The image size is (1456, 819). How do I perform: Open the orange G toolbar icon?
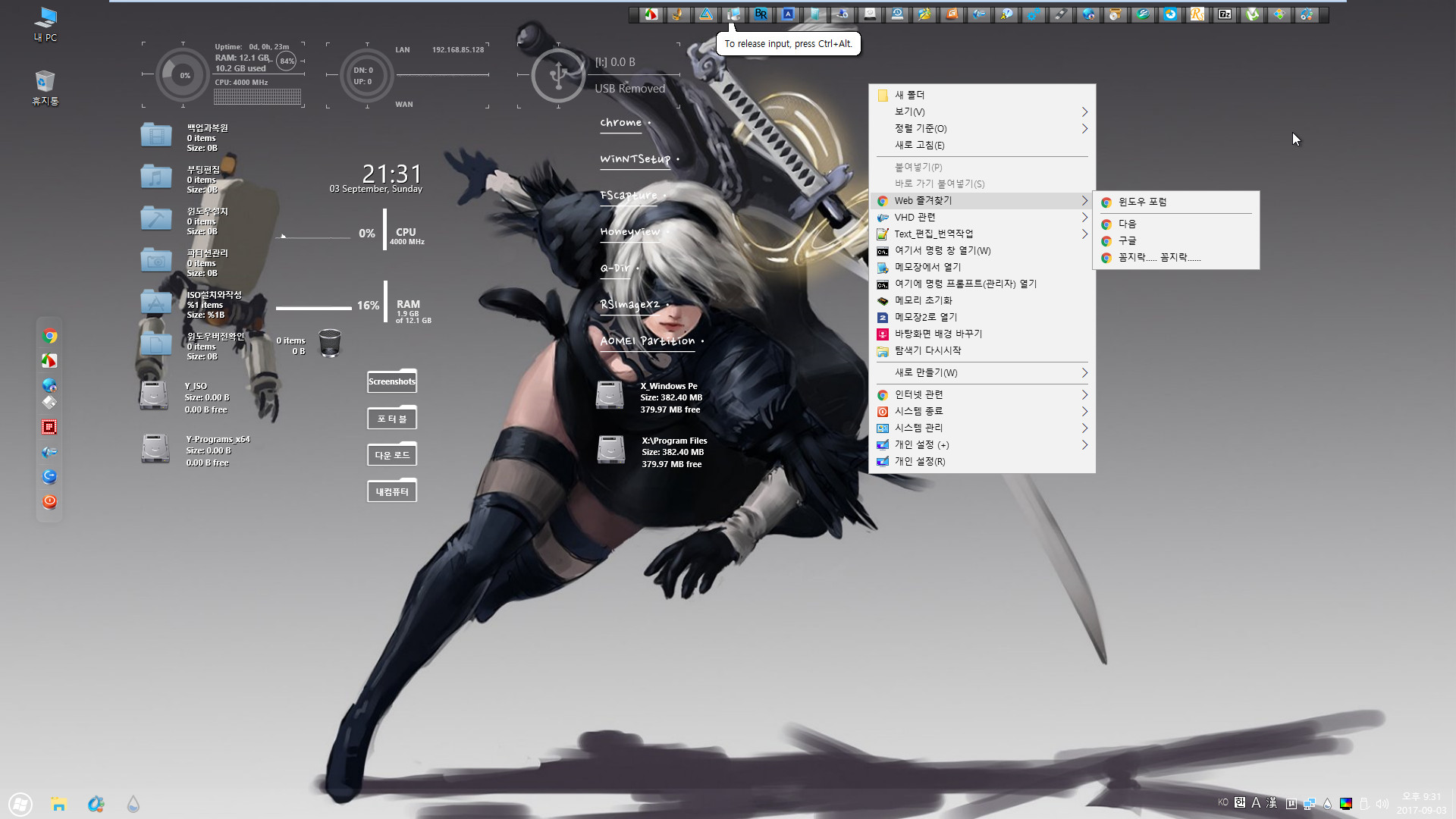[952, 14]
